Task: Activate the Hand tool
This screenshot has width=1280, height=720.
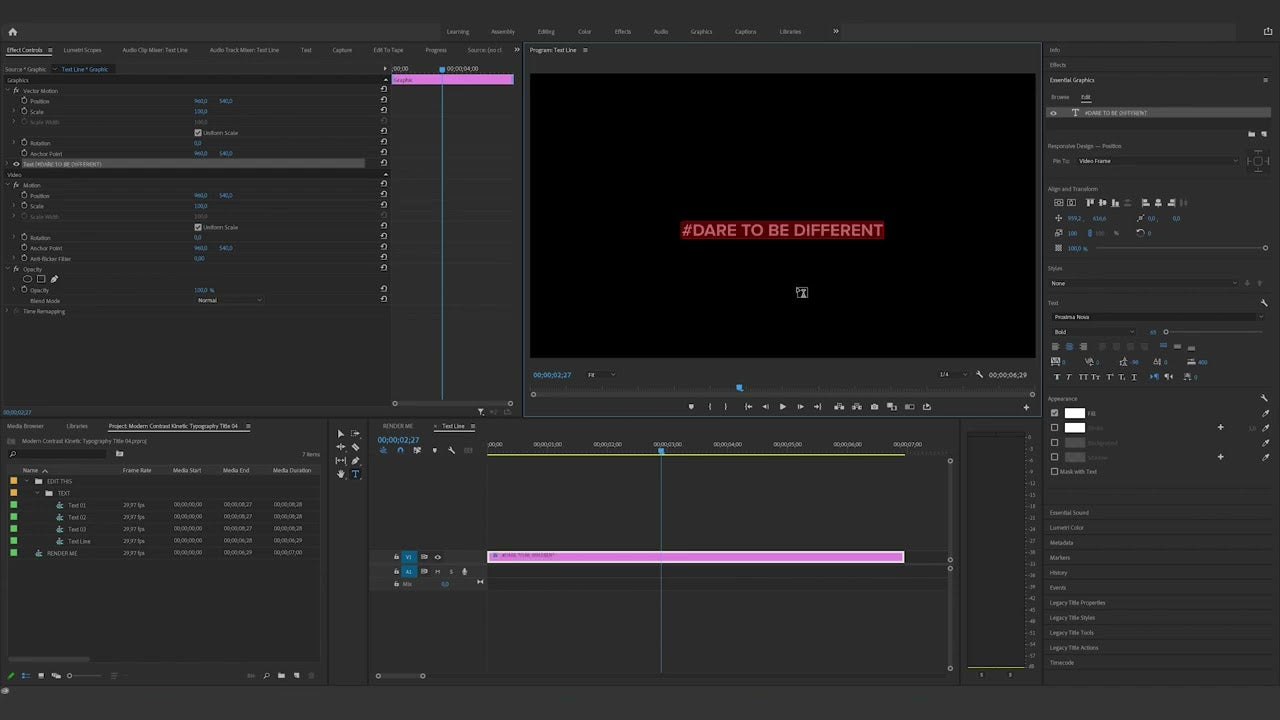Action: point(340,475)
